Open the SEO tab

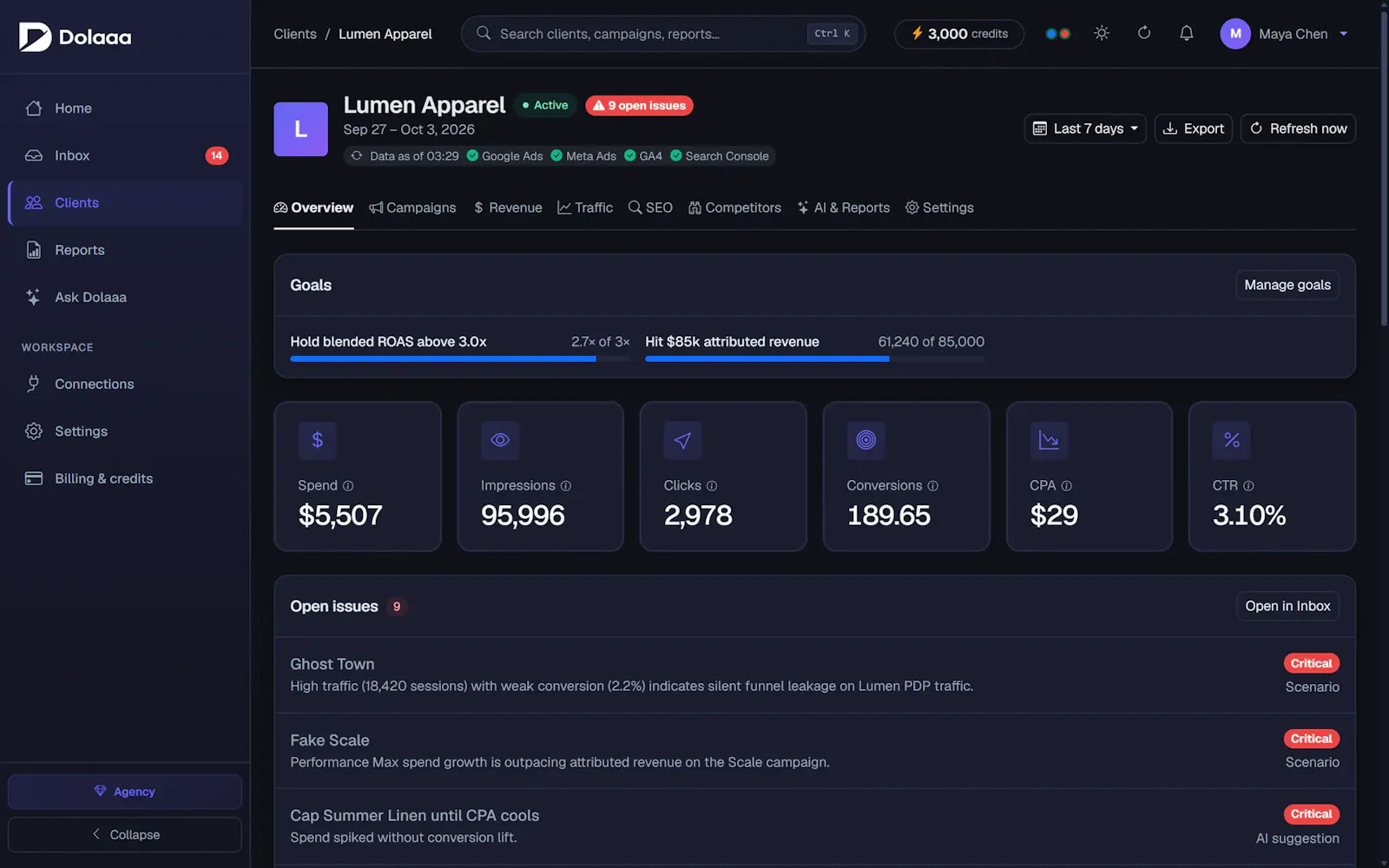tap(650, 207)
